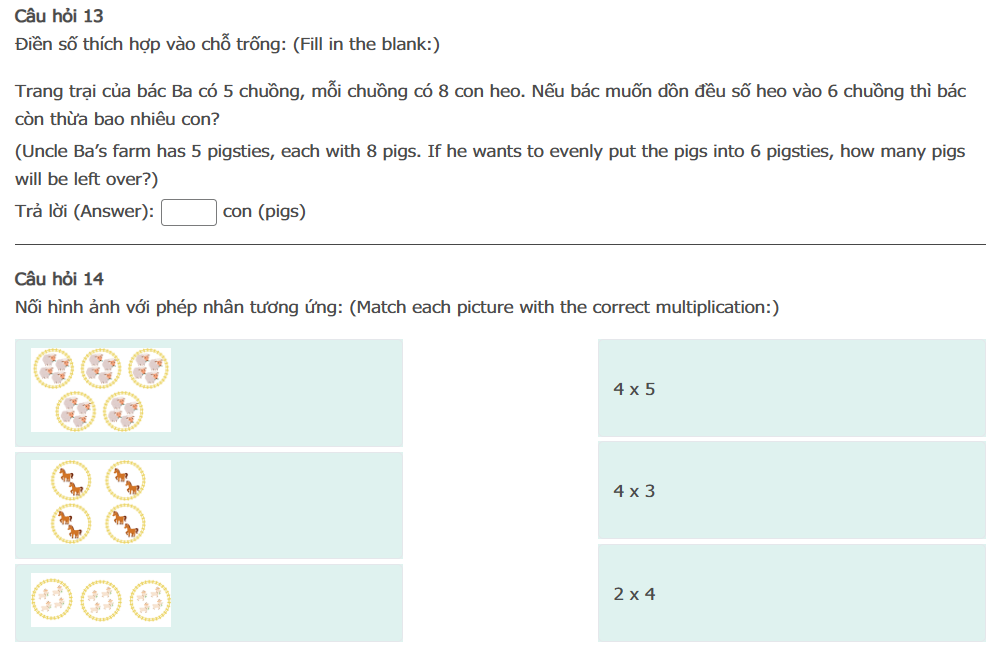
Task: Click the "con (pigs)" unit label
Action: [x=264, y=212]
